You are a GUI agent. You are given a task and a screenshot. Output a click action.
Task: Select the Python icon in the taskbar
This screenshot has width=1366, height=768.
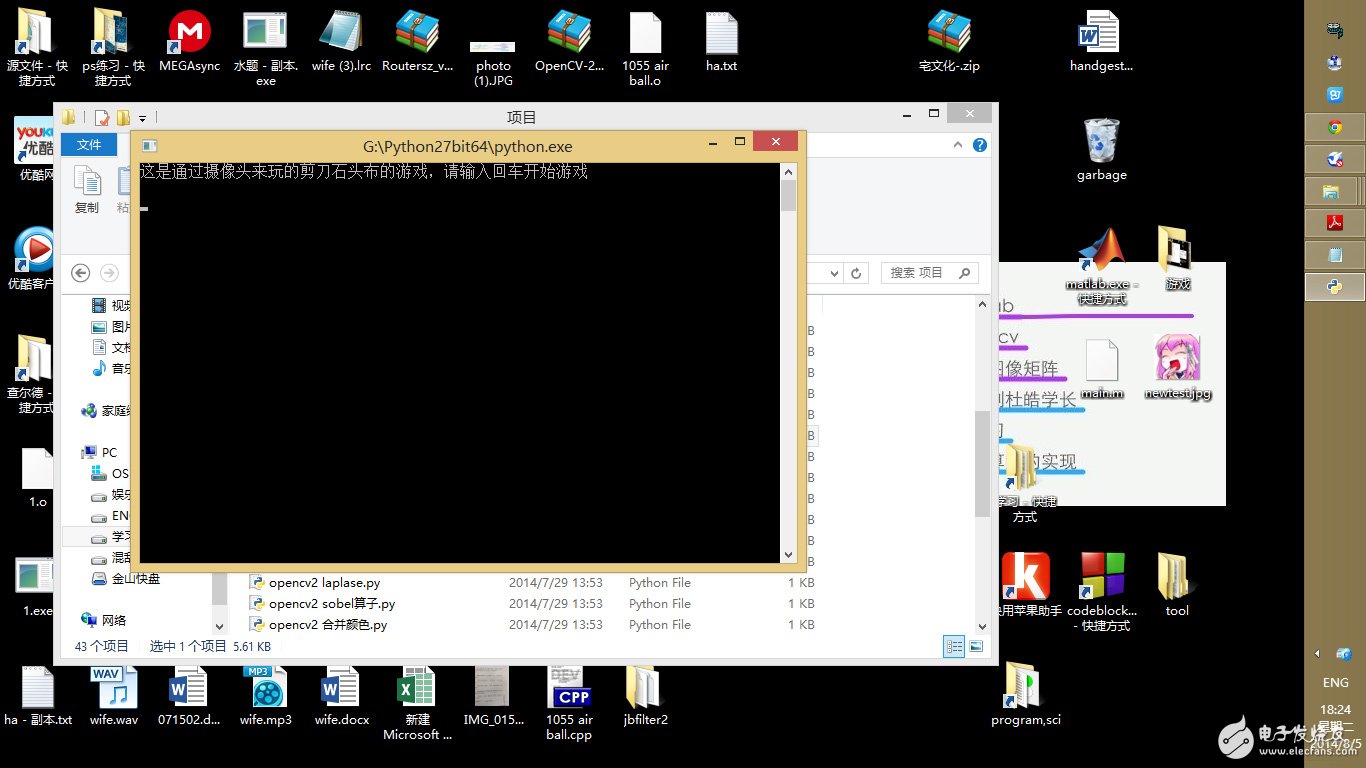[x=1334, y=287]
